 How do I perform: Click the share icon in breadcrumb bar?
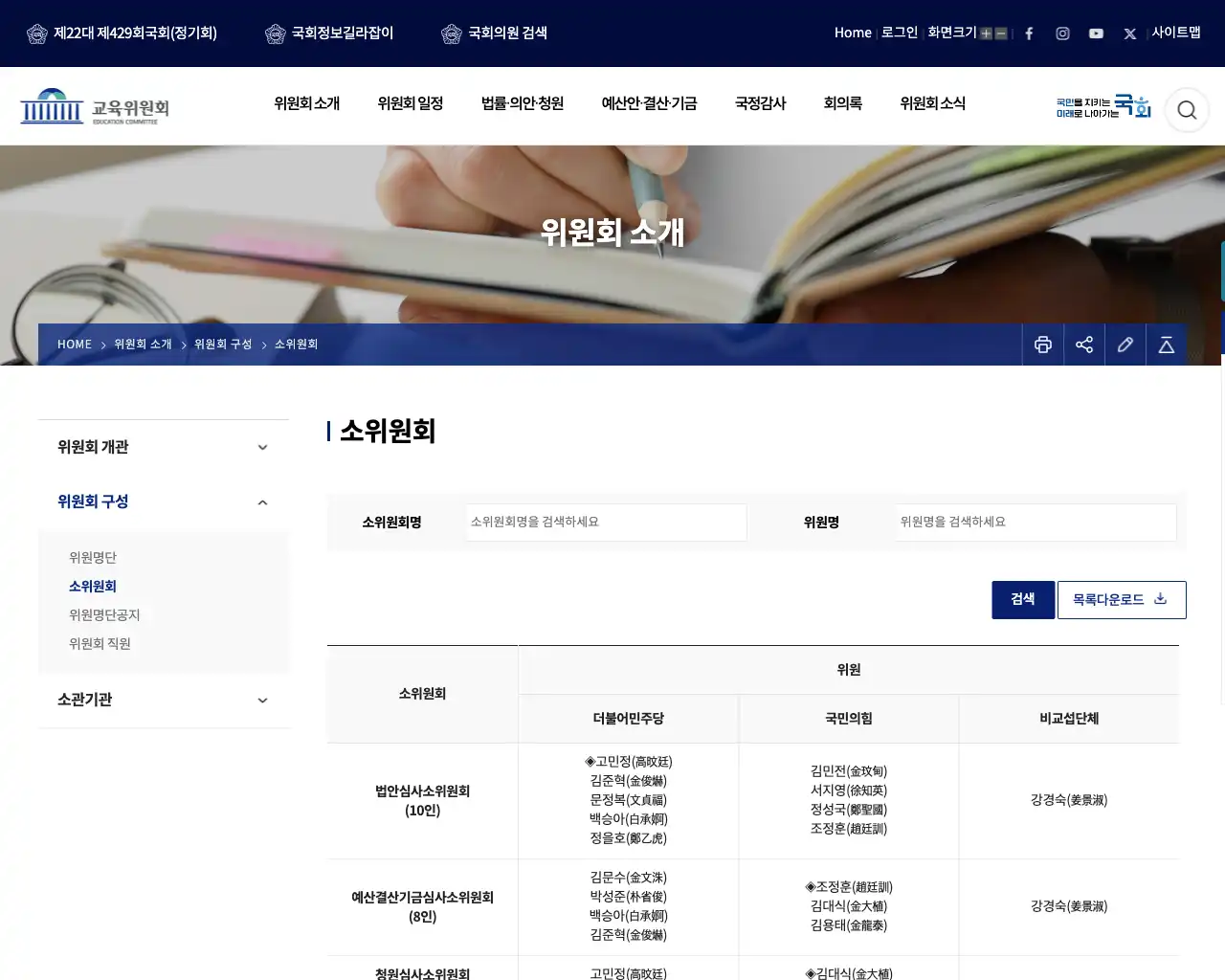1084,345
